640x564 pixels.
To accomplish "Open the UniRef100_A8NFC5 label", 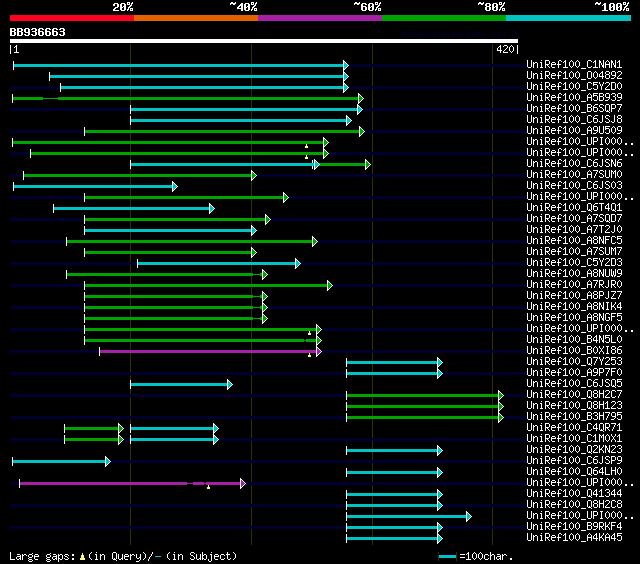I will point(574,241).
